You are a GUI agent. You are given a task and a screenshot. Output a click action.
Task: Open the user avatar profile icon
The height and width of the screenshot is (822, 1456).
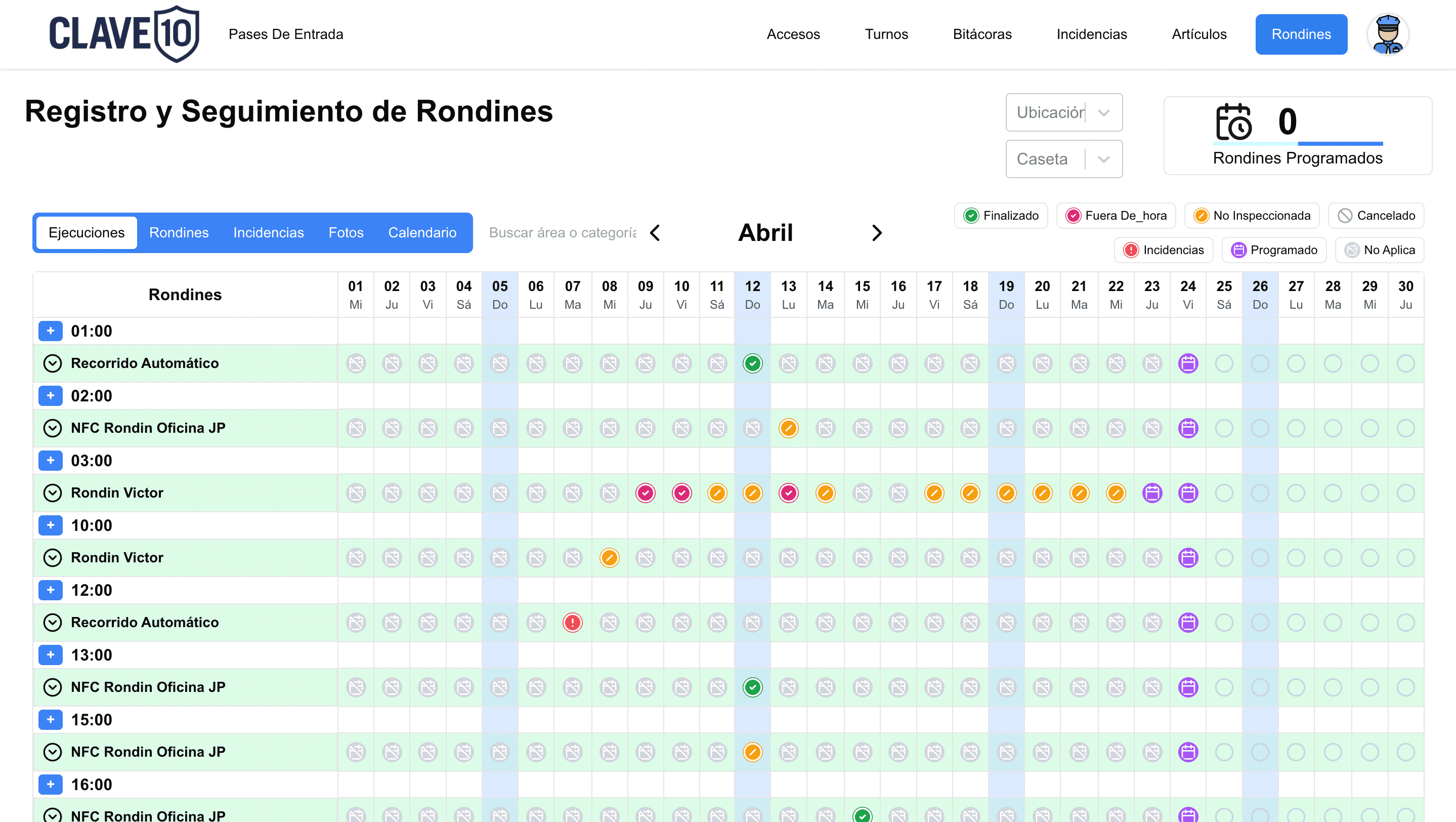pyautogui.click(x=1388, y=34)
